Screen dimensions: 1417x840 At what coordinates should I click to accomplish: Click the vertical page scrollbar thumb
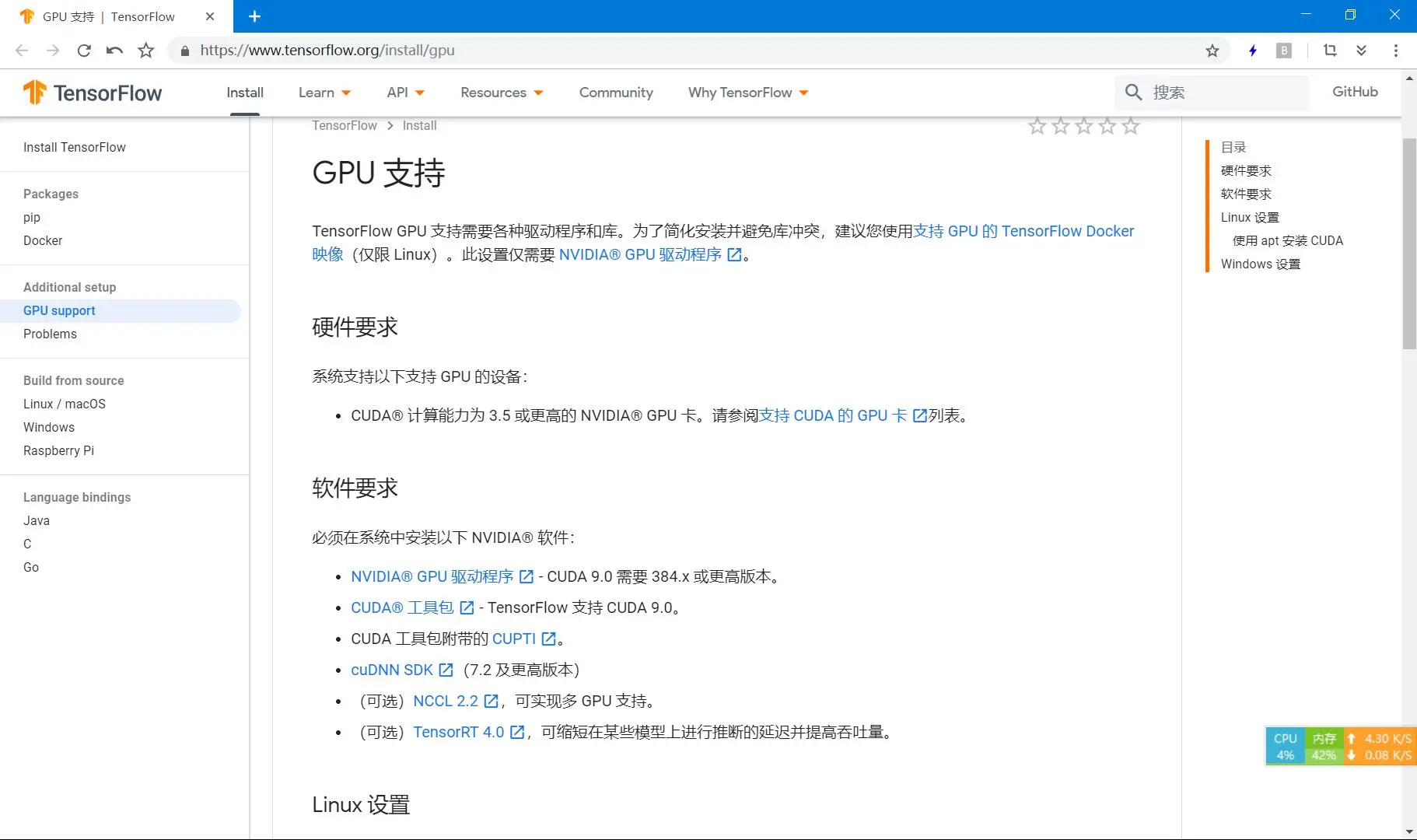[x=1409, y=243]
